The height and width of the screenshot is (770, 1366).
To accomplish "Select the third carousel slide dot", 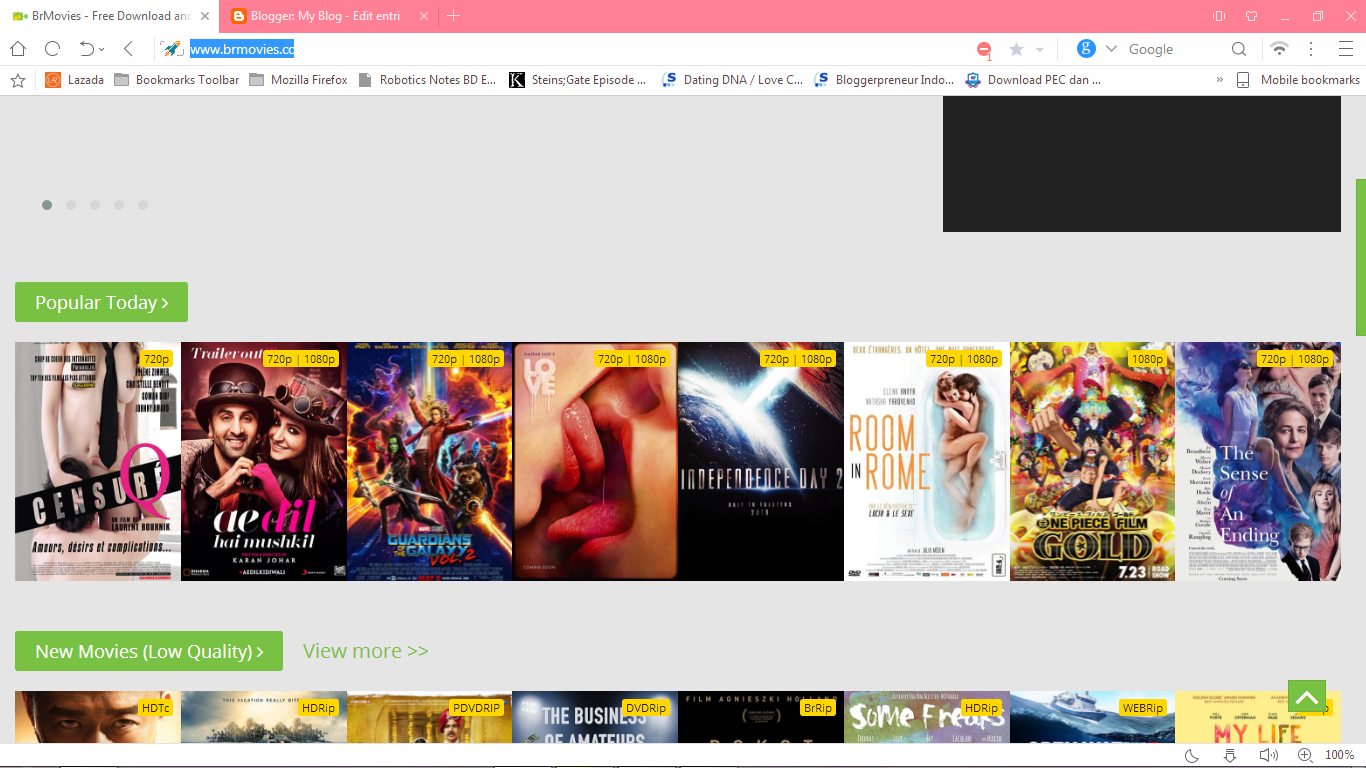I will click(x=95, y=205).
